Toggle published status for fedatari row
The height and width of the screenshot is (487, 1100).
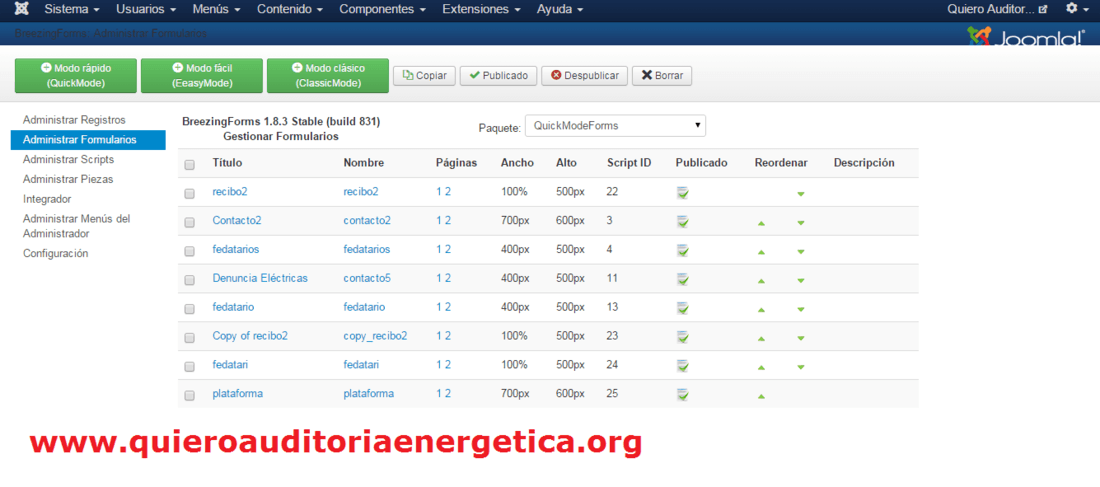click(x=683, y=366)
